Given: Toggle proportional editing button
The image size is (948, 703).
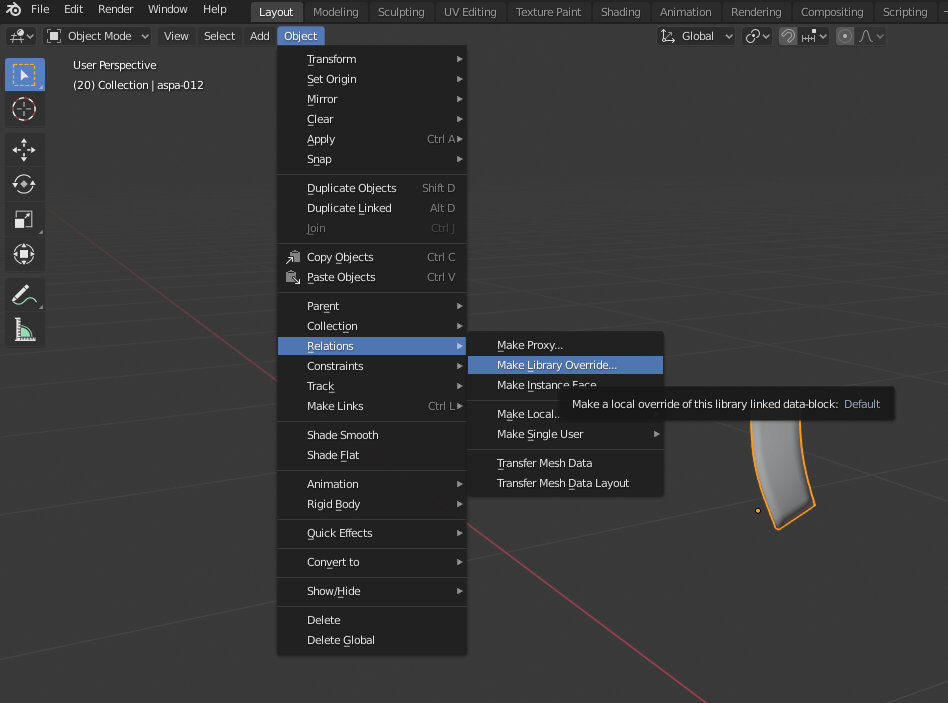Looking at the screenshot, I should click(x=845, y=36).
